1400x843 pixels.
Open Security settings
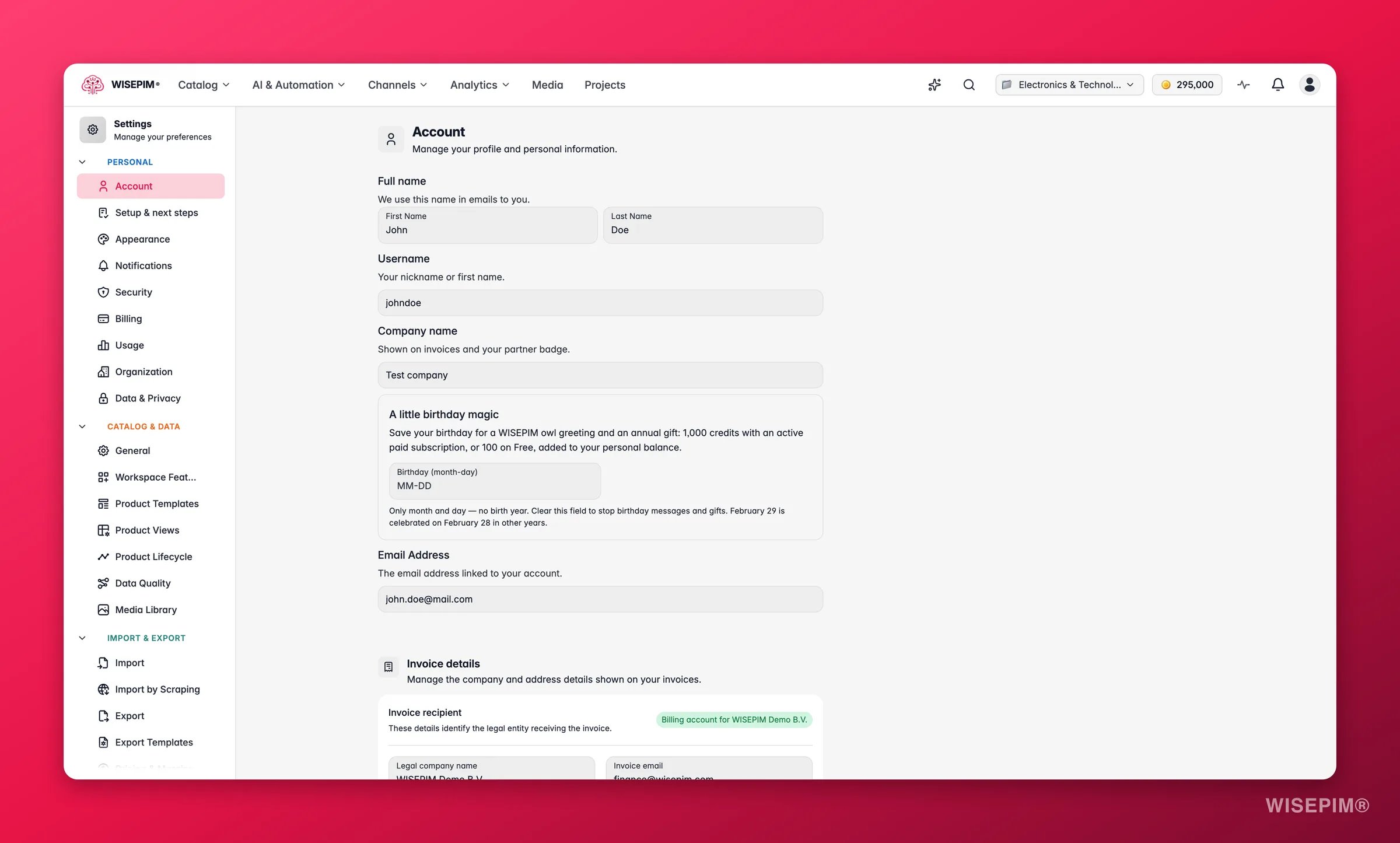(150, 292)
